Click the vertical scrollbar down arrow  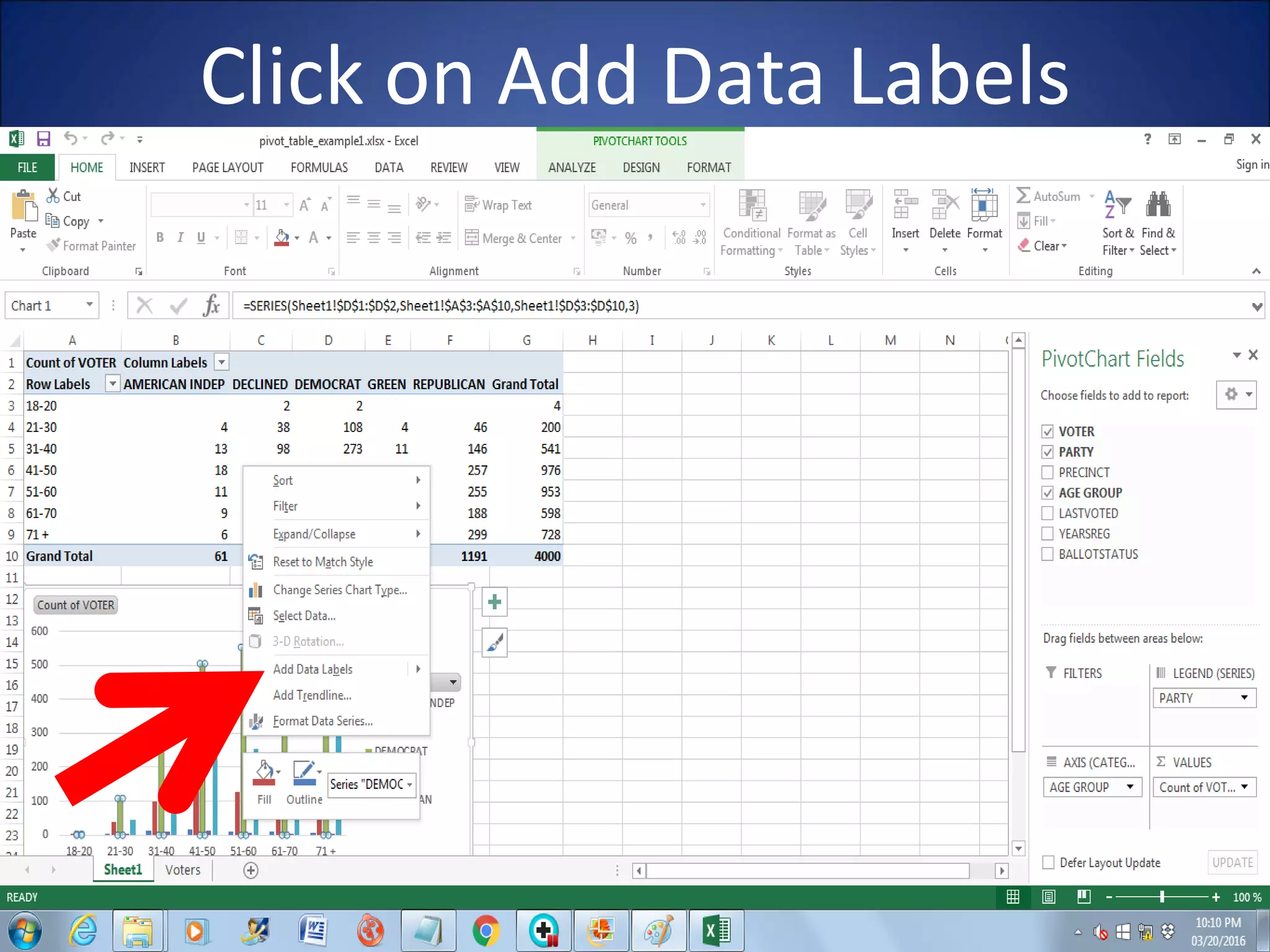(x=1018, y=847)
